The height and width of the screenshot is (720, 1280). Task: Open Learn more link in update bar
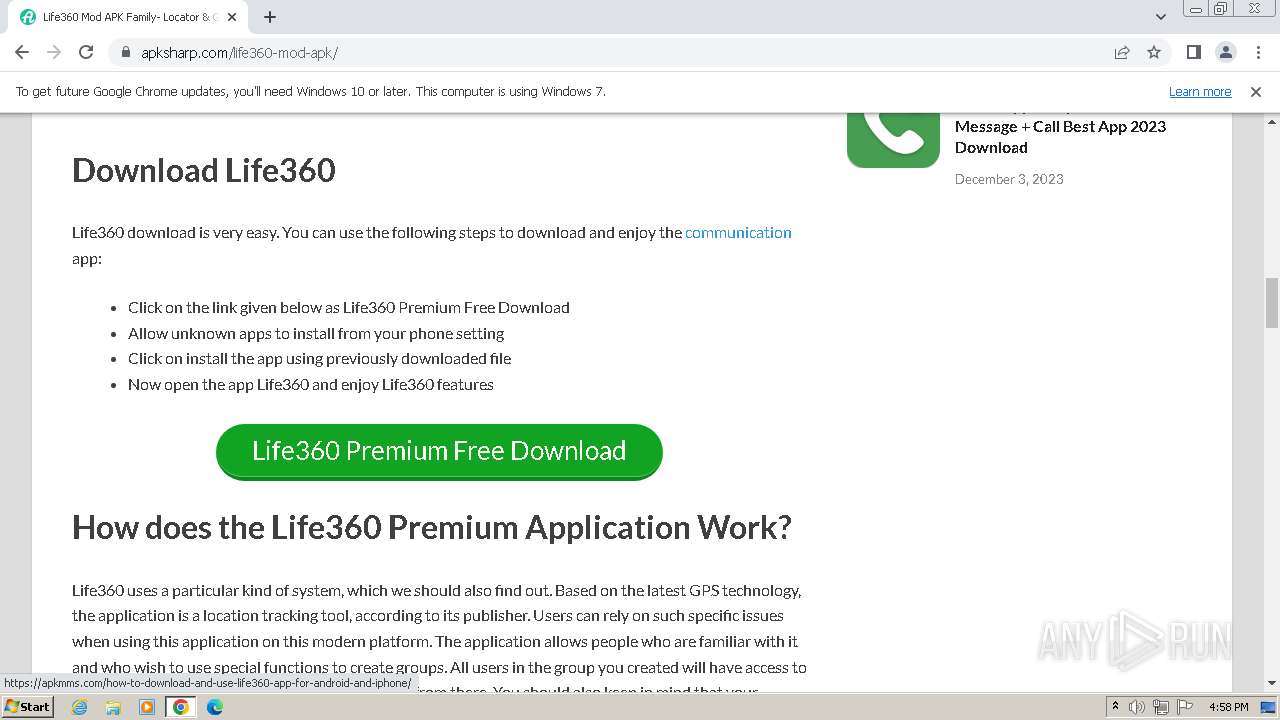click(1200, 91)
